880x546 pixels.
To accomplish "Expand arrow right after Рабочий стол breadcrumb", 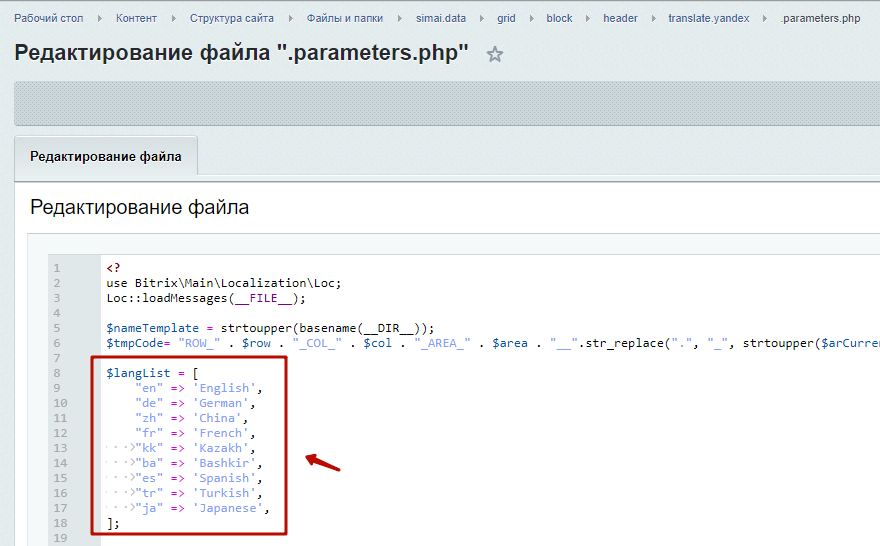I will tap(98, 18).
